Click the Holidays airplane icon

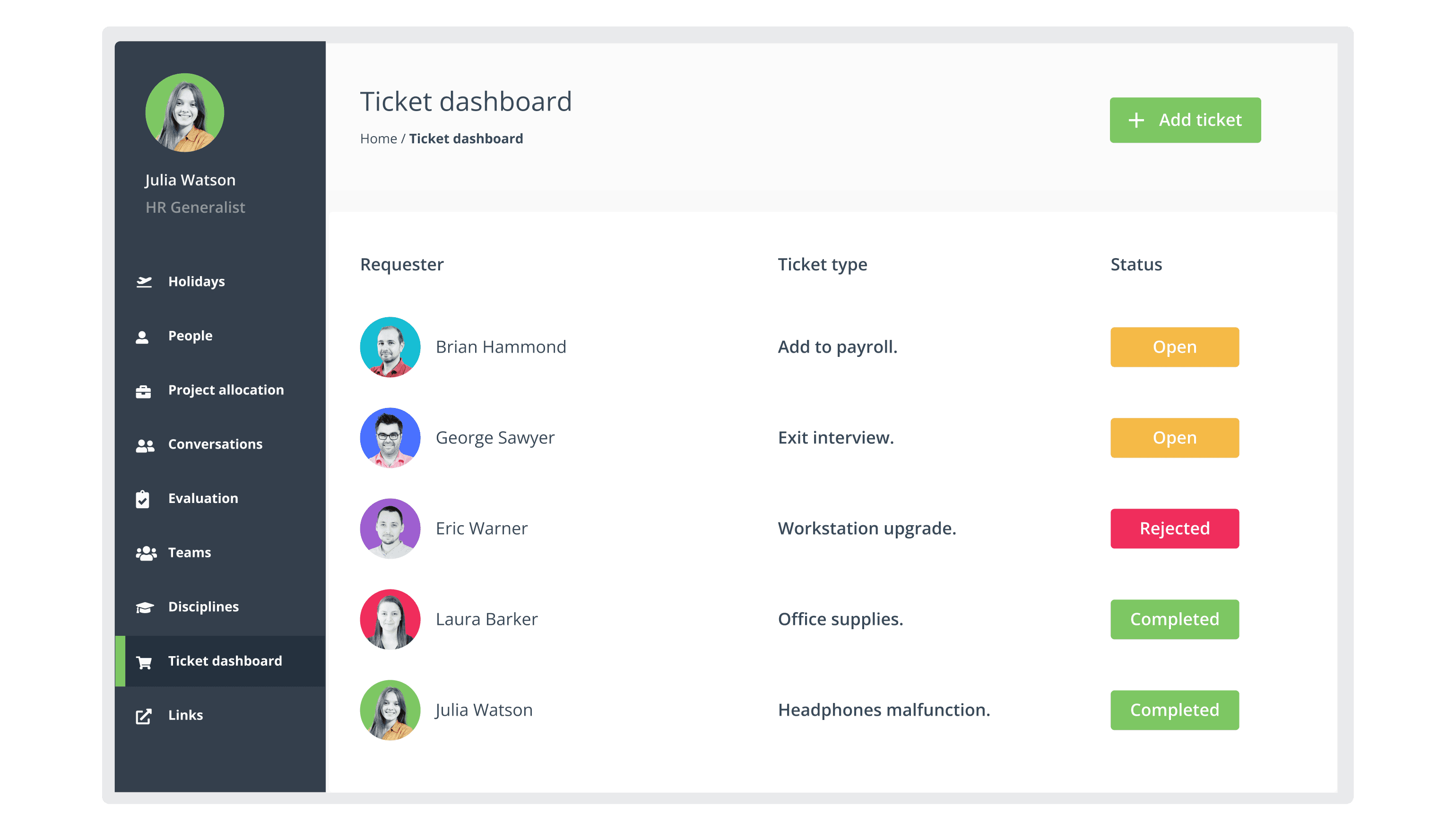[144, 282]
